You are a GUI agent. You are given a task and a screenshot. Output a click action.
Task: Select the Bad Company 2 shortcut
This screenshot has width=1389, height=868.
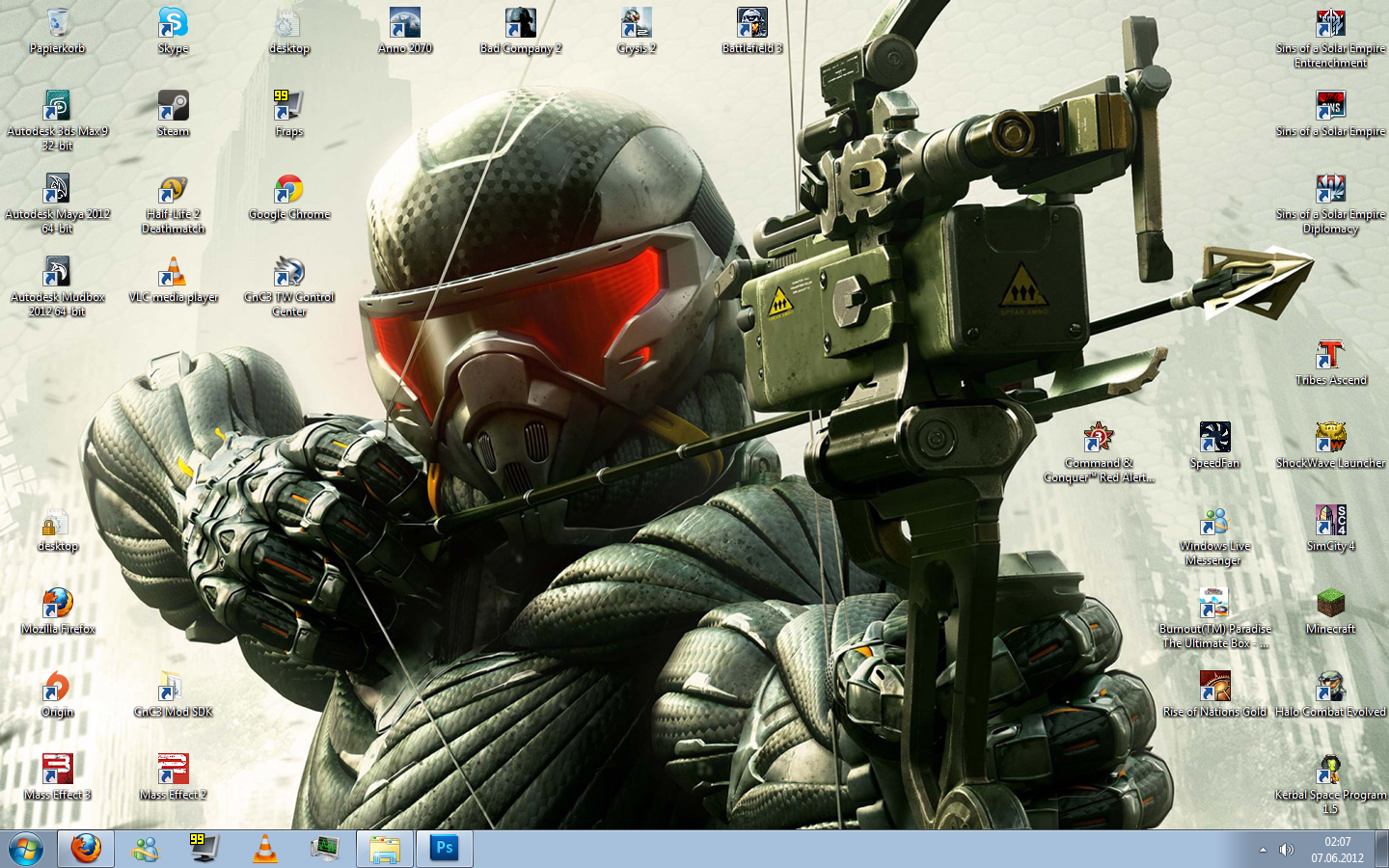(x=521, y=31)
